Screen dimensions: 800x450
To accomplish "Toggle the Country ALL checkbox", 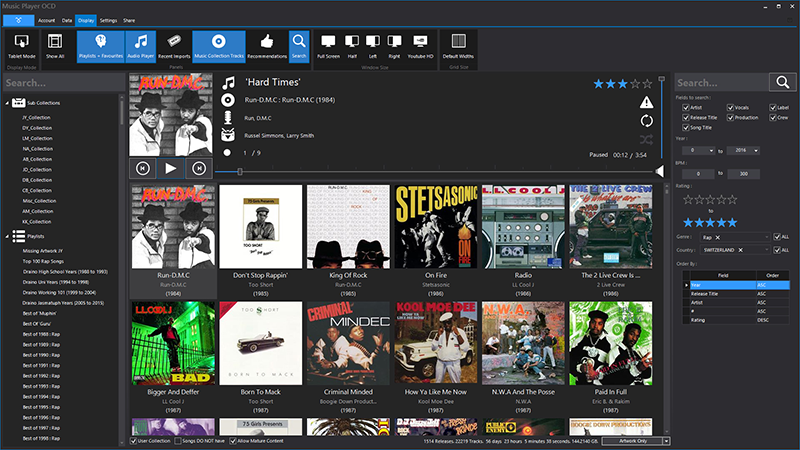I will [x=777, y=250].
